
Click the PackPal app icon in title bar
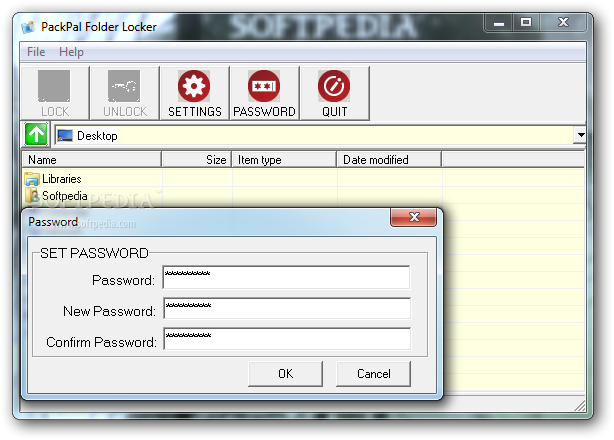(28, 27)
